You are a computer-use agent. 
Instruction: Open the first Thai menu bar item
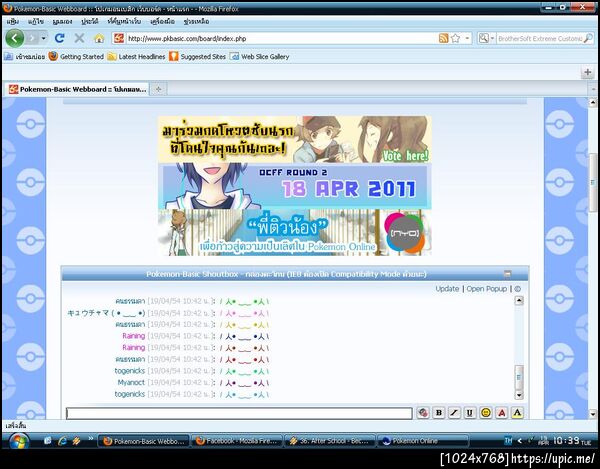[x=13, y=21]
